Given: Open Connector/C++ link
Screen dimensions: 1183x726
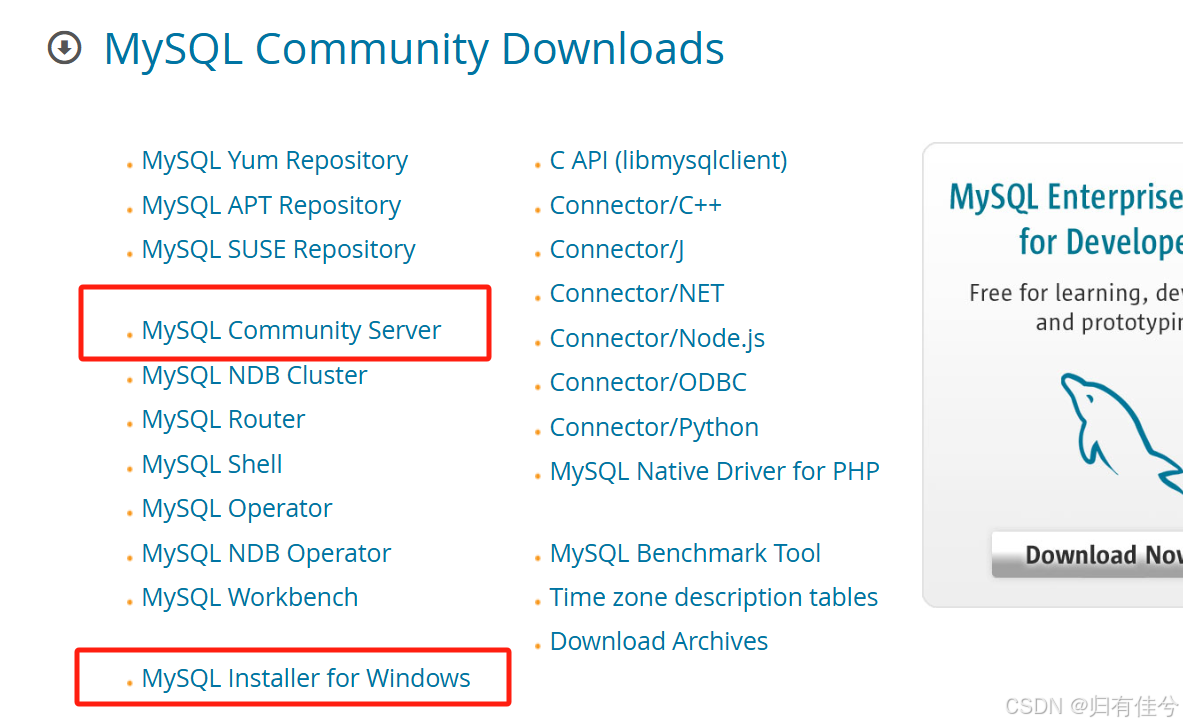Looking at the screenshot, I should click(x=635, y=205).
